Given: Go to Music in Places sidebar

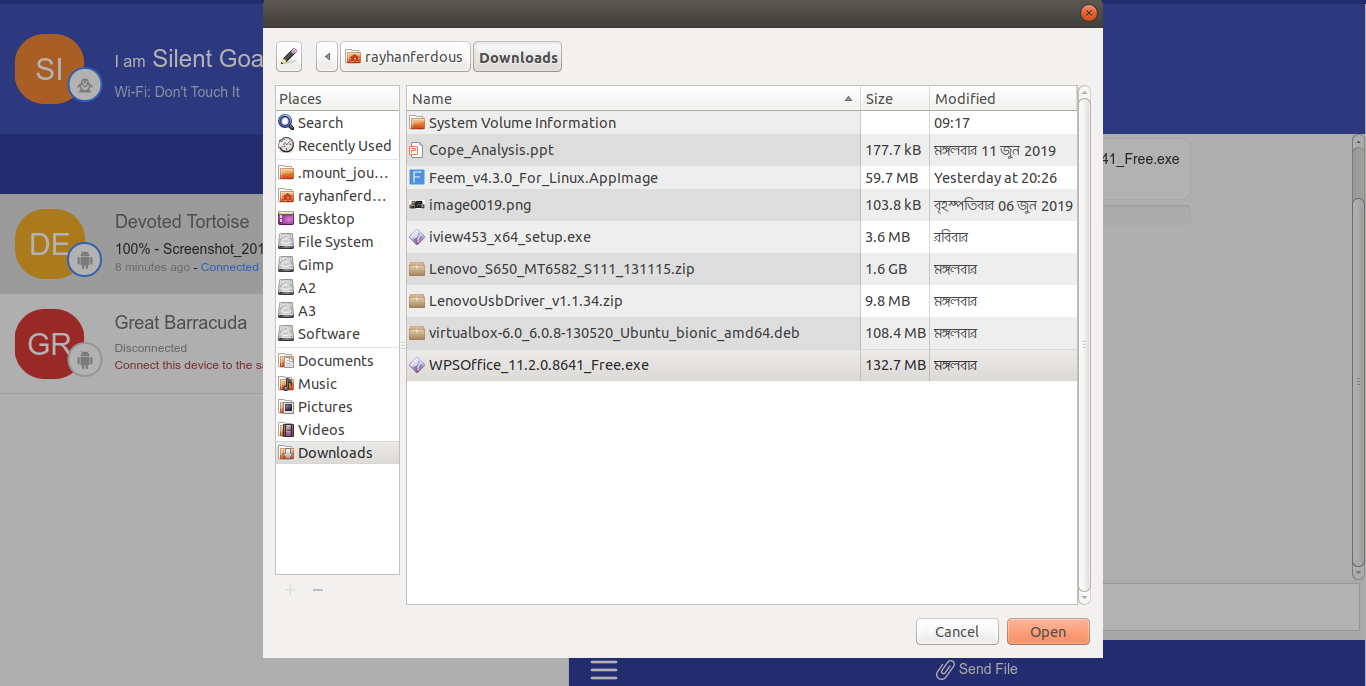Looking at the screenshot, I should [x=337, y=384].
